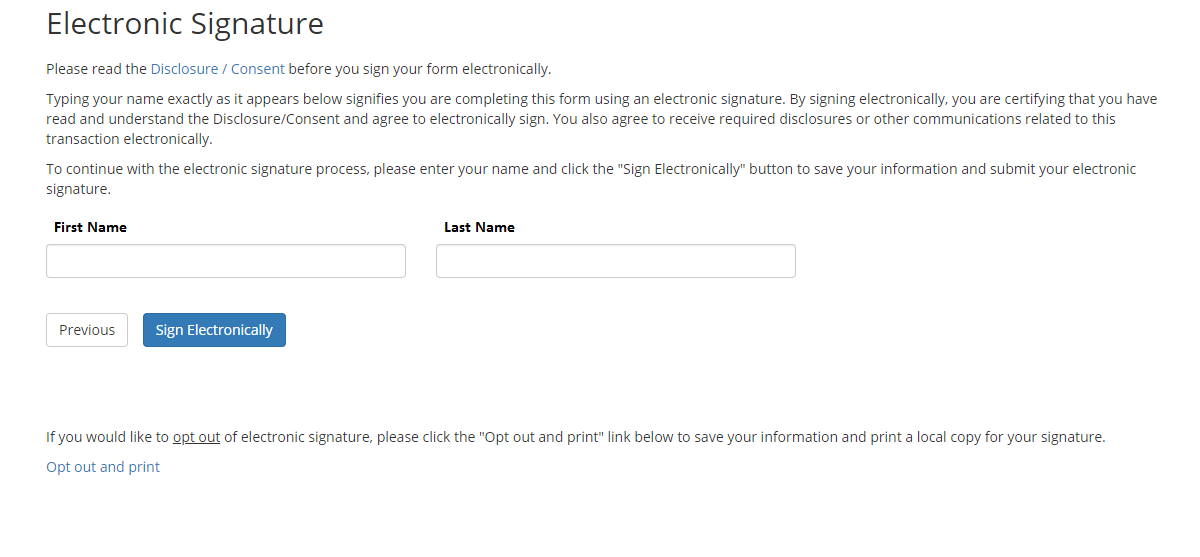Focus the Last Name text box
The width and height of the screenshot is (1200, 557).
(x=616, y=261)
